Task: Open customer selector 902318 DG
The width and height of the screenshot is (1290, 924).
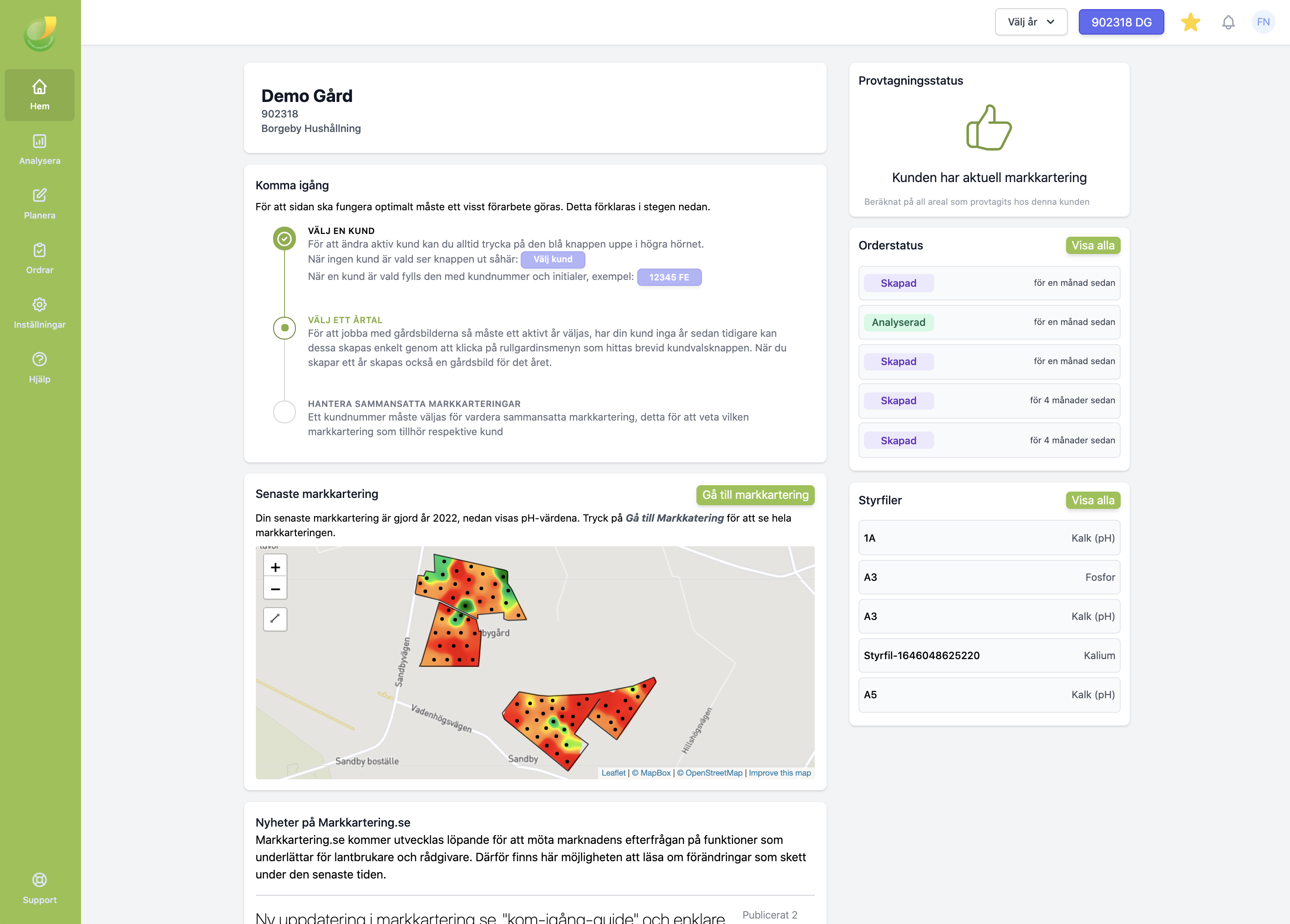Action: click(1121, 22)
